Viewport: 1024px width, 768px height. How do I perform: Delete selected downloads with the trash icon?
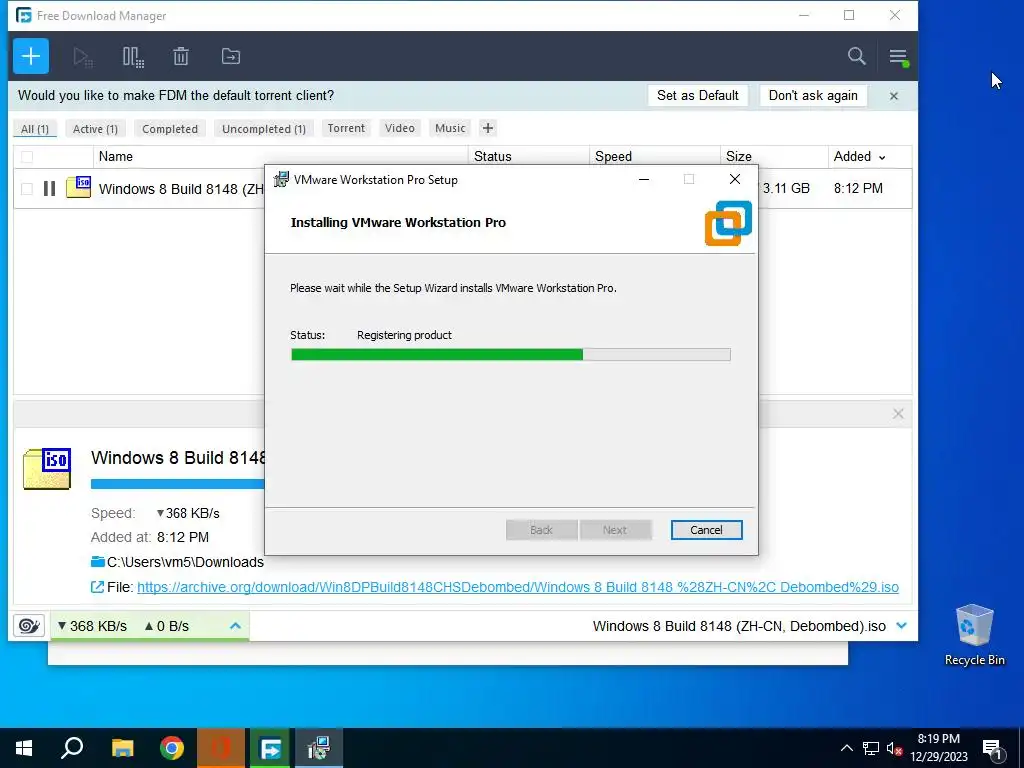[x=181, y=57]
